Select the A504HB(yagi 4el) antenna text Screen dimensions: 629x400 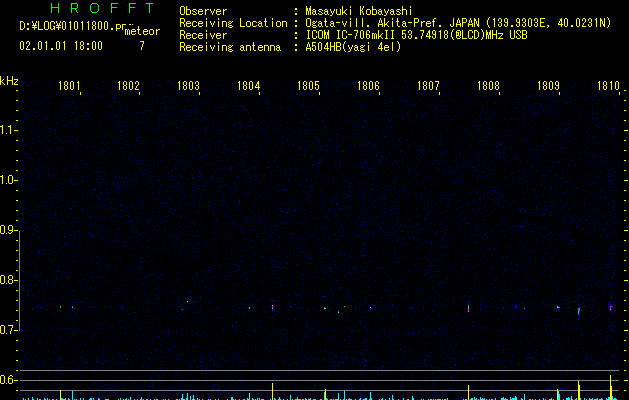353,47
